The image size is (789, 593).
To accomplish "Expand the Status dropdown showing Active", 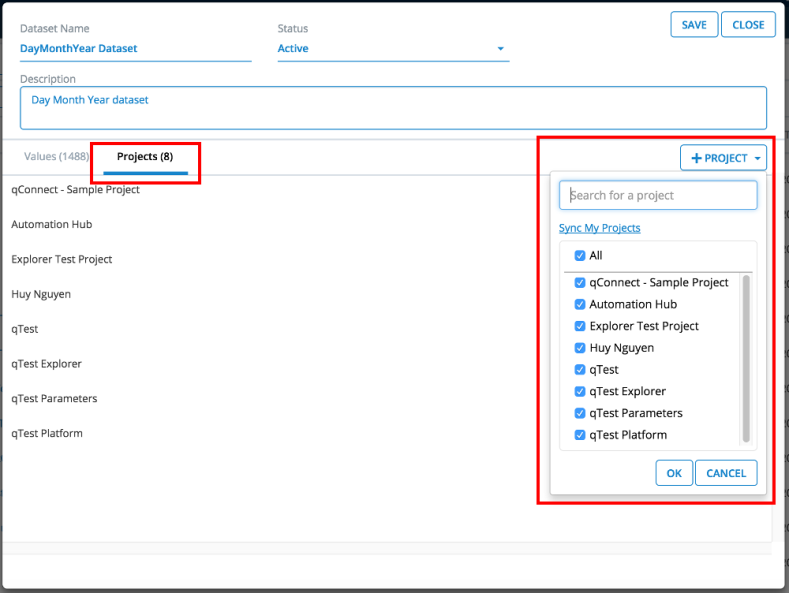I will pos(500,49).
